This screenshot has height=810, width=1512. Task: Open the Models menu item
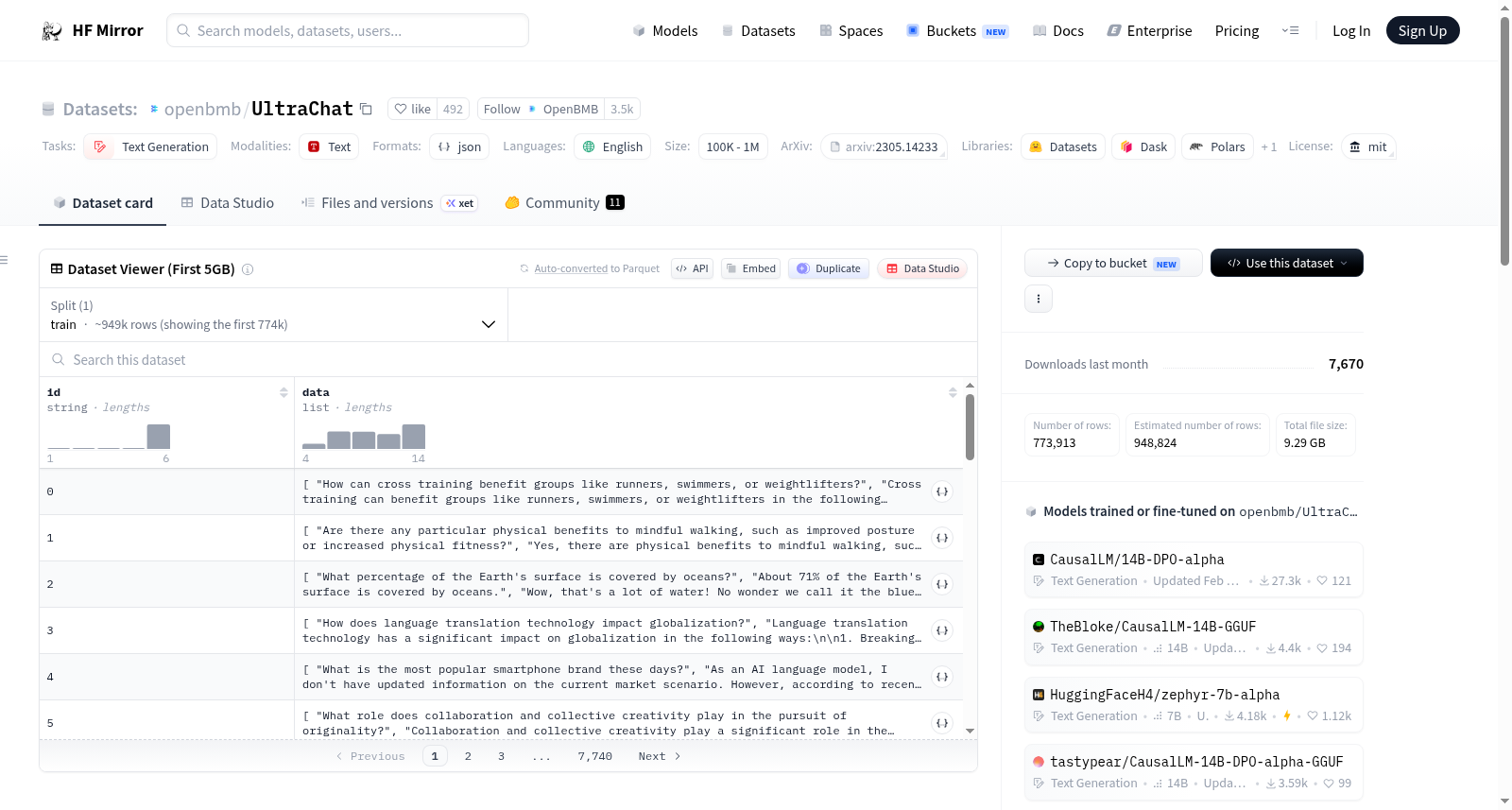pos(665,31)
